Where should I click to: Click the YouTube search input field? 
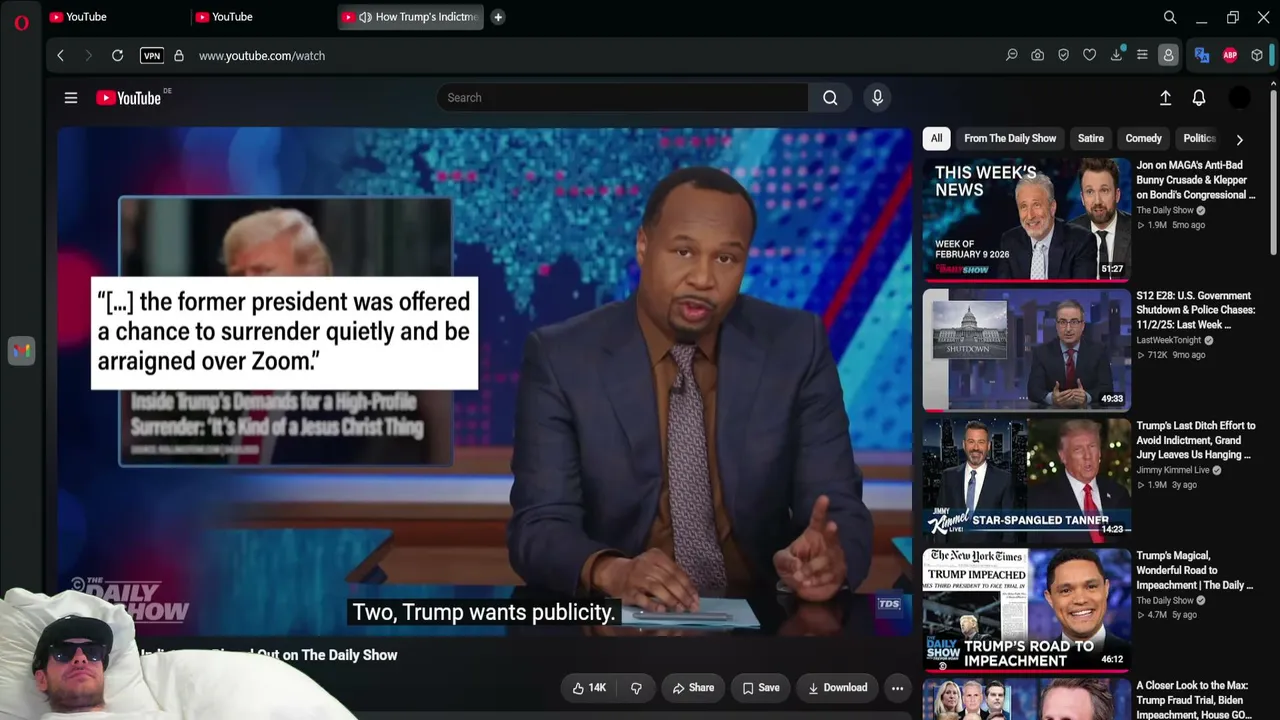622,98
